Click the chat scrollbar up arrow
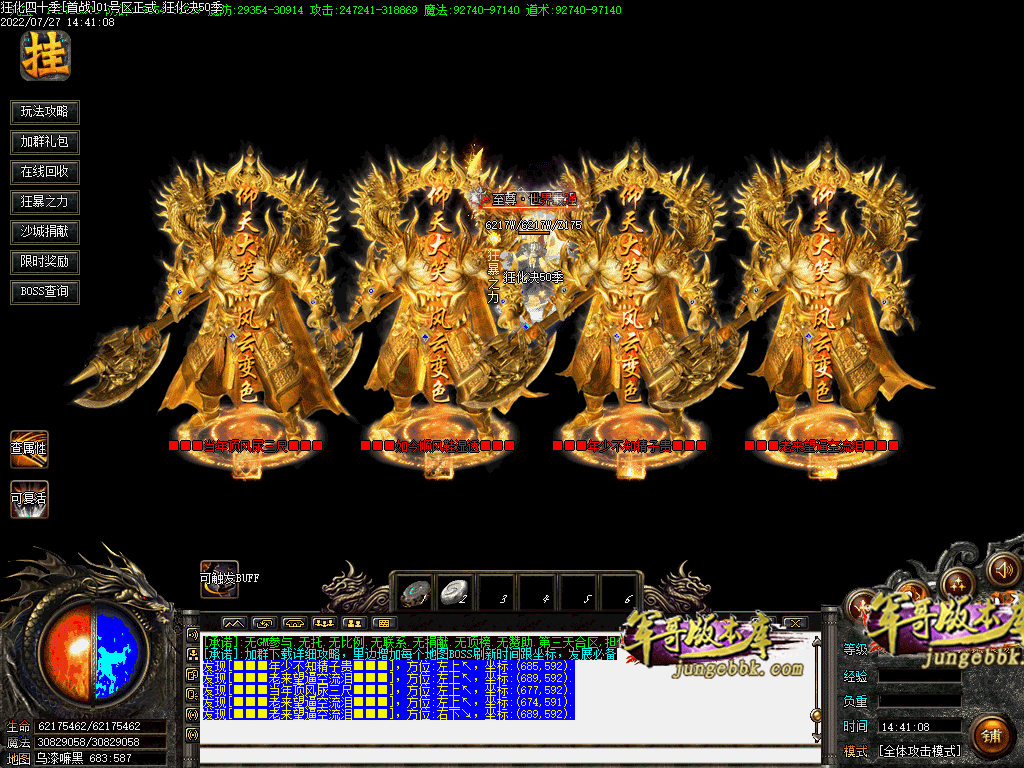Image resolution: width=1024 pixels, height=768 pixels. point(816,643)
